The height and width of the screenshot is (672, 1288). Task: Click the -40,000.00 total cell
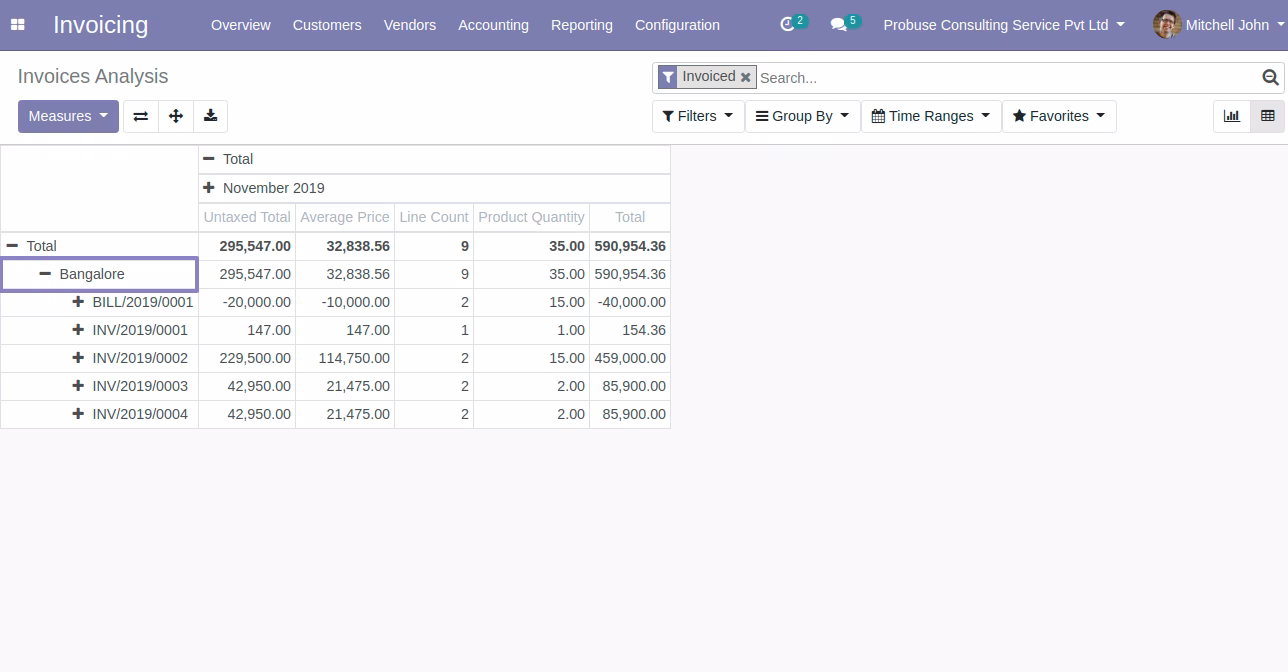click(630, 302)
